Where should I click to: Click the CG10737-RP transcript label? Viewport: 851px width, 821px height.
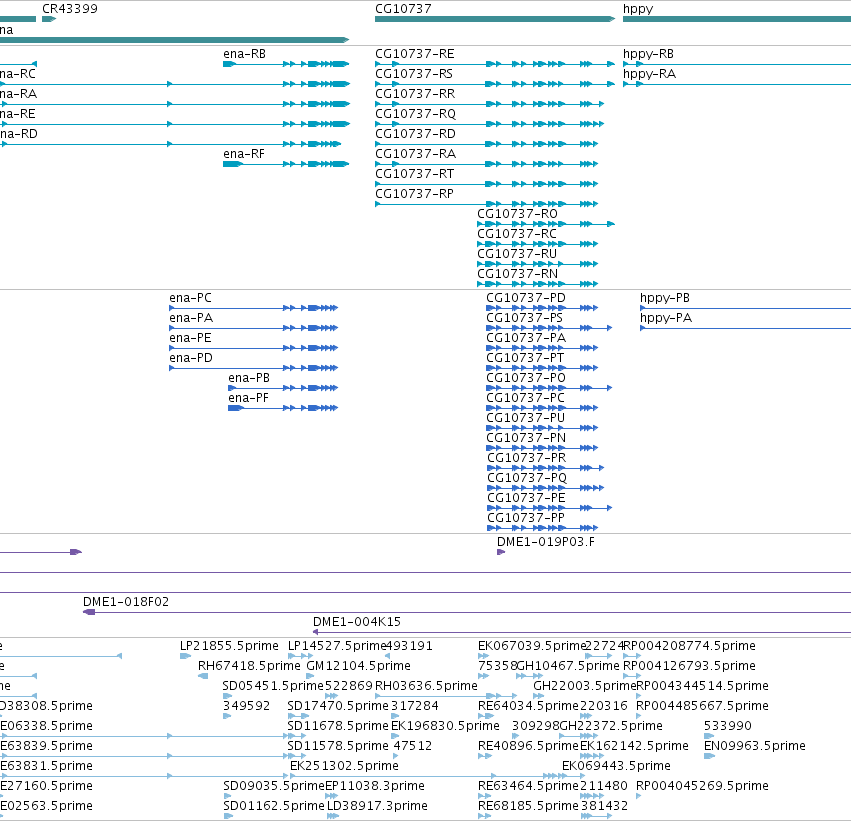(x=414, y=194)
